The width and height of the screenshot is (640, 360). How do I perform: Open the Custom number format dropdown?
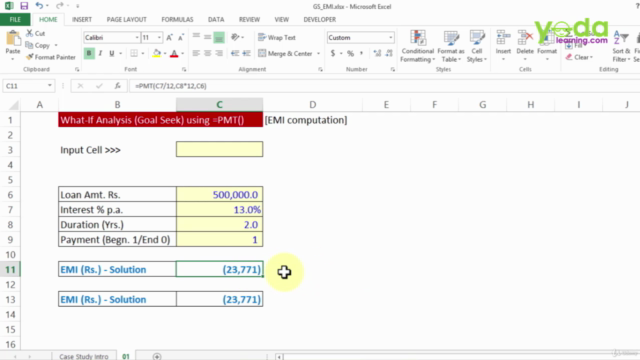coord(391,38)
